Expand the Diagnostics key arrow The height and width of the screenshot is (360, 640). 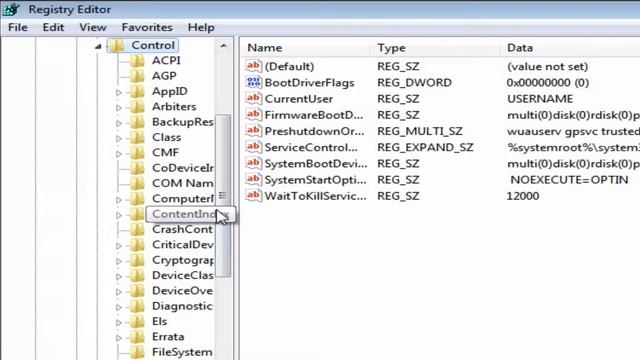click(x=119, y=307)
